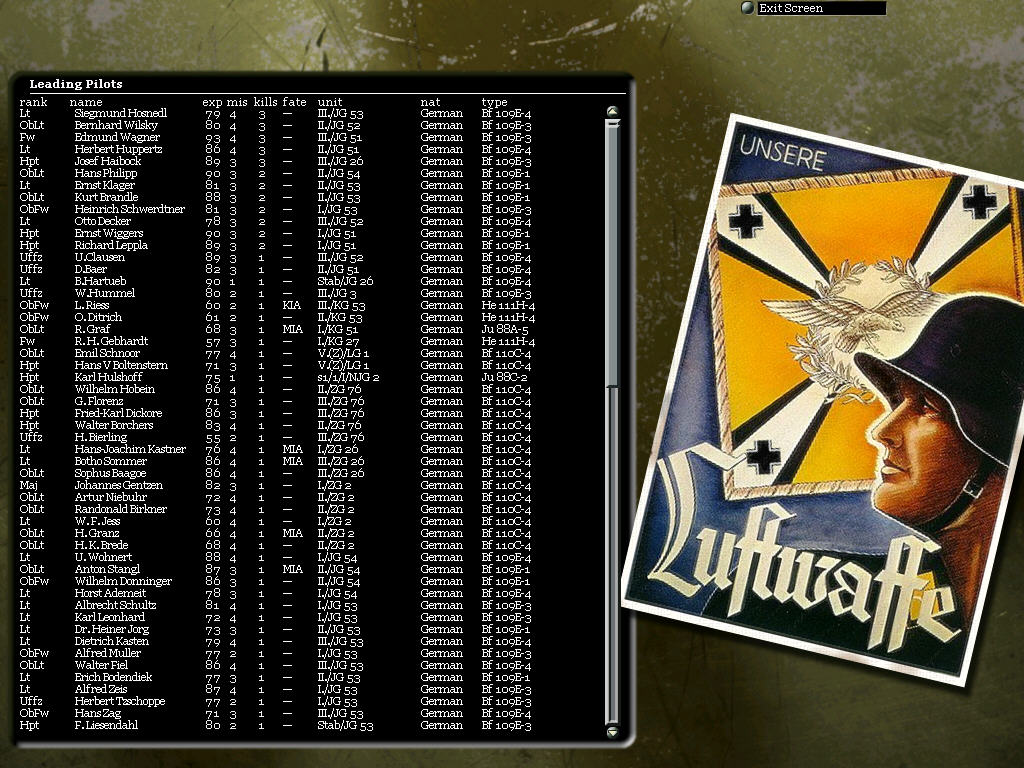
Task: Click the 'nat' column header
Action: point(430,102)
